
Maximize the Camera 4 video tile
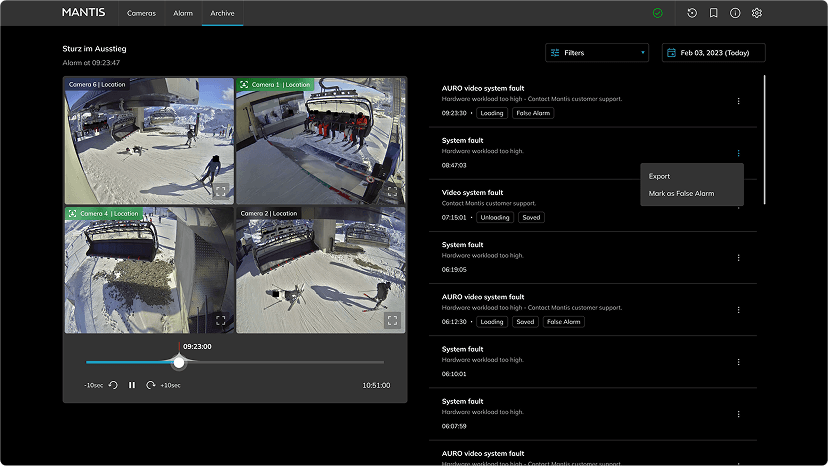pyautogui.click(x=220, y=320)
